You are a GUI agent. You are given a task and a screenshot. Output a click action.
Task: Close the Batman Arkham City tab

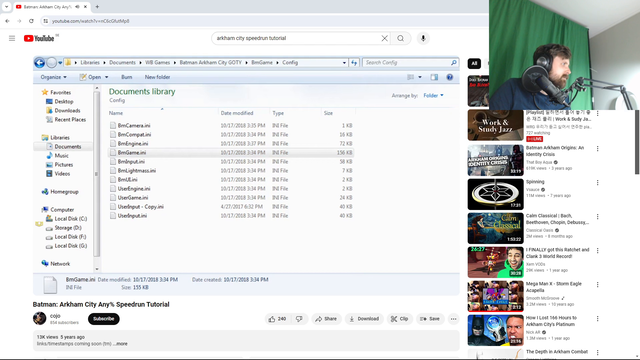tap(85, 7)
